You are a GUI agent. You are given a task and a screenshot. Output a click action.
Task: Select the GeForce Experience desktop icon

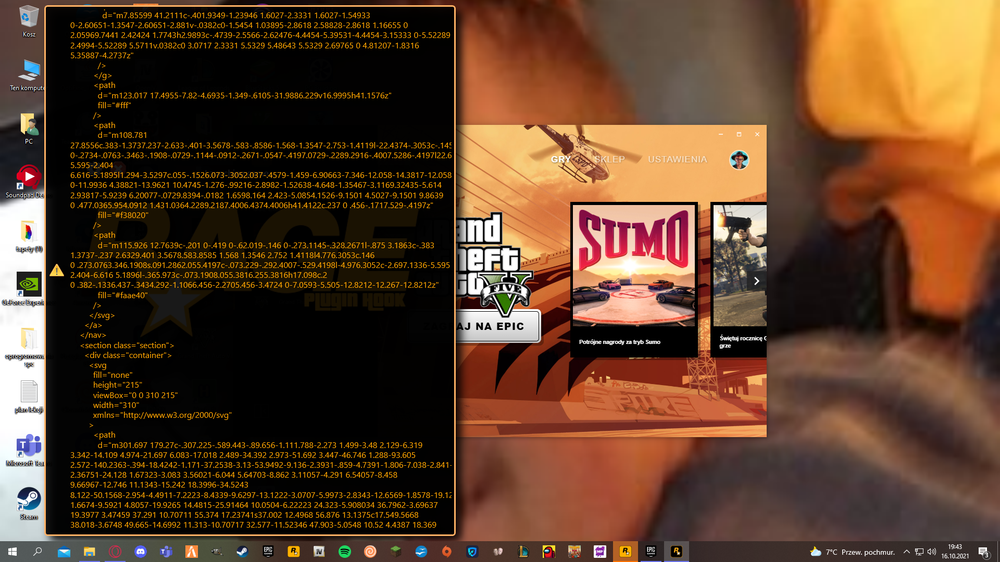click(28, 289)
